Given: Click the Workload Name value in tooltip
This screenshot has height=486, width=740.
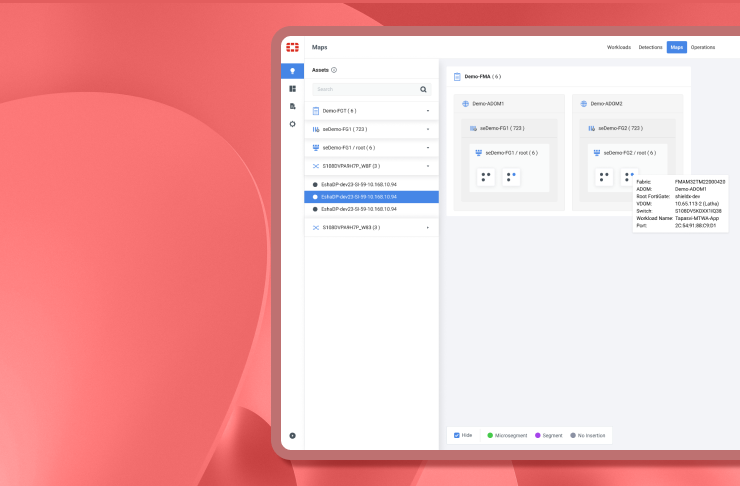Looking at the screenshot, I should tap(697, 218).
